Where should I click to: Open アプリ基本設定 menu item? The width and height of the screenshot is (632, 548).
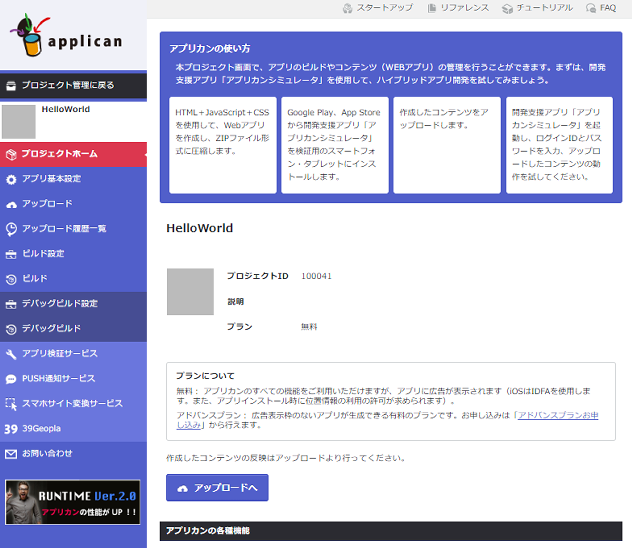point(73,179)
